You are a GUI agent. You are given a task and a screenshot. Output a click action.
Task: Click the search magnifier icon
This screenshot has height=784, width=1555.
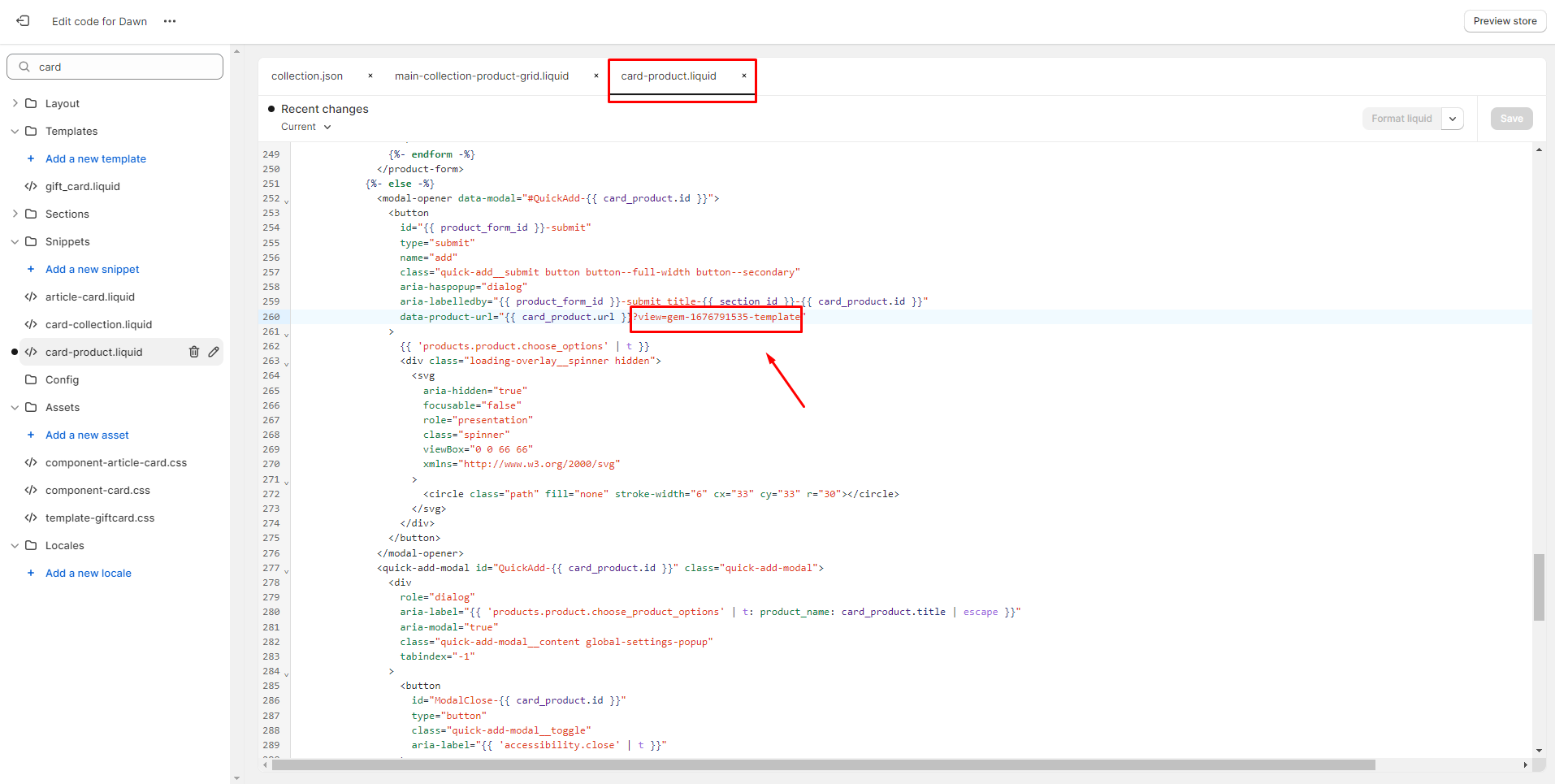pos(24,67)
